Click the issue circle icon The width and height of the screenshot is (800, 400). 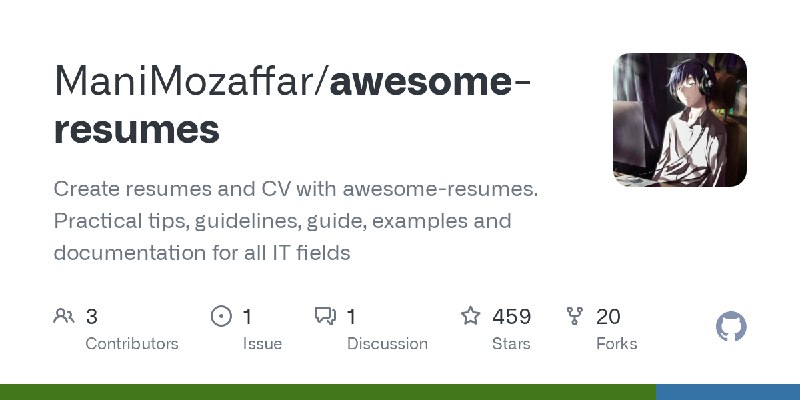[221, 316]
